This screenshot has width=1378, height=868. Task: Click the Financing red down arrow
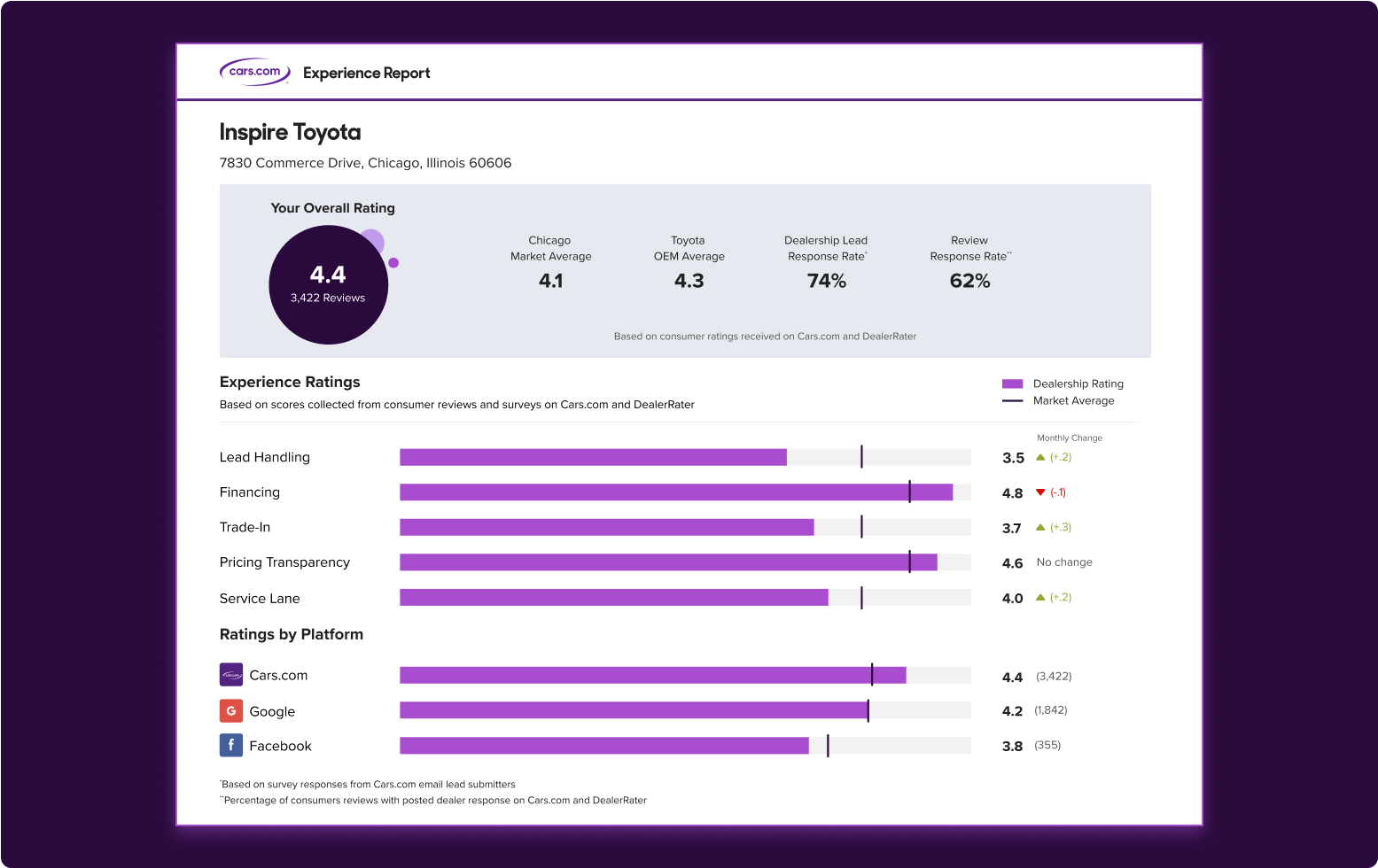click(x=1040, y=492)
